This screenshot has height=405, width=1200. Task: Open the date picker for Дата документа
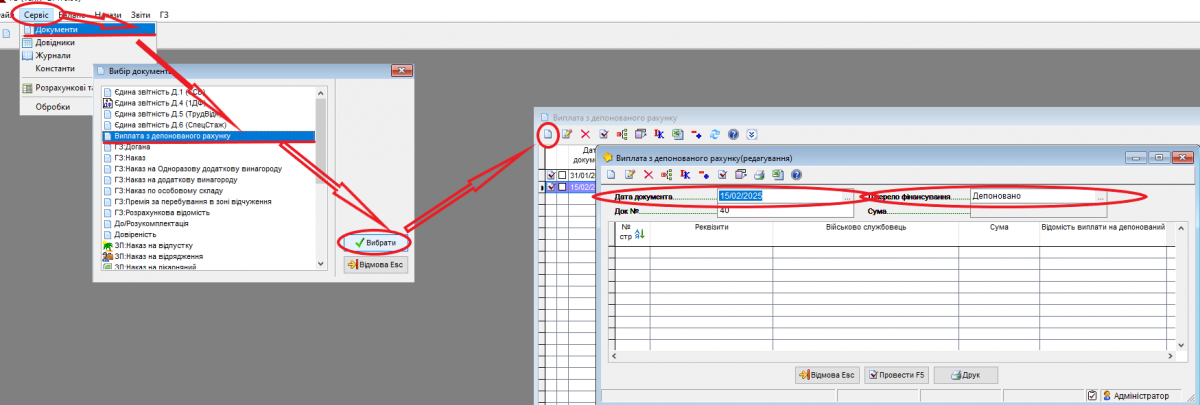point(847,197)
